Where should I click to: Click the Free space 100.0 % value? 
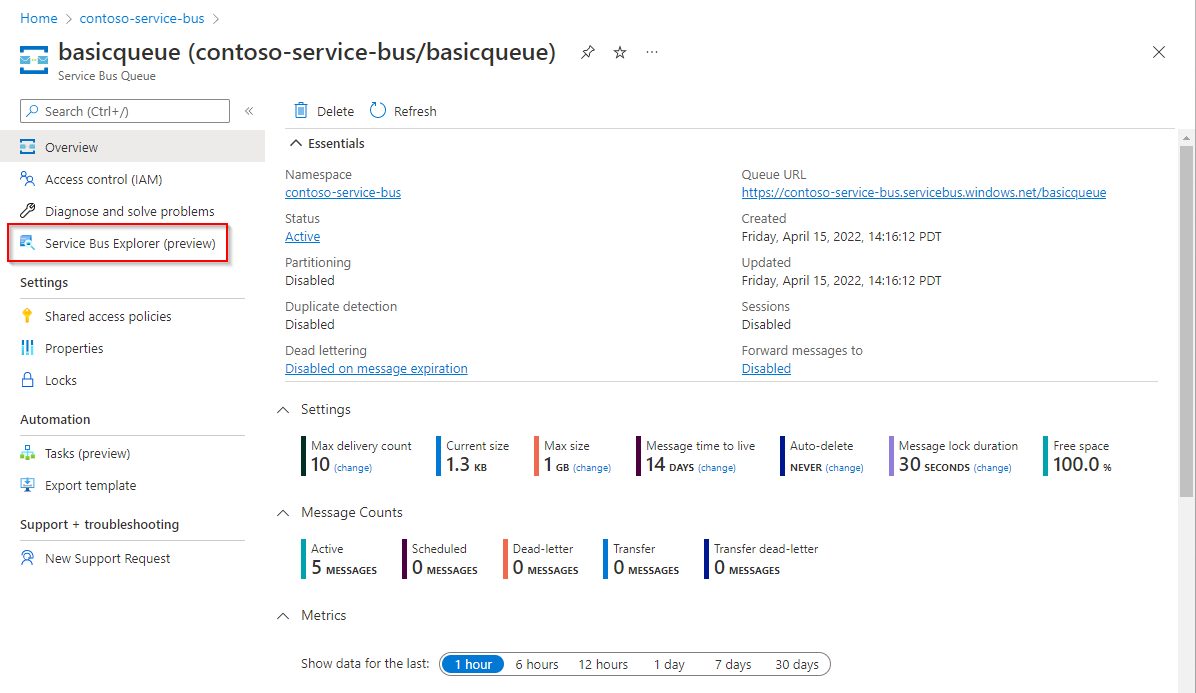(x=1082, y=465)
